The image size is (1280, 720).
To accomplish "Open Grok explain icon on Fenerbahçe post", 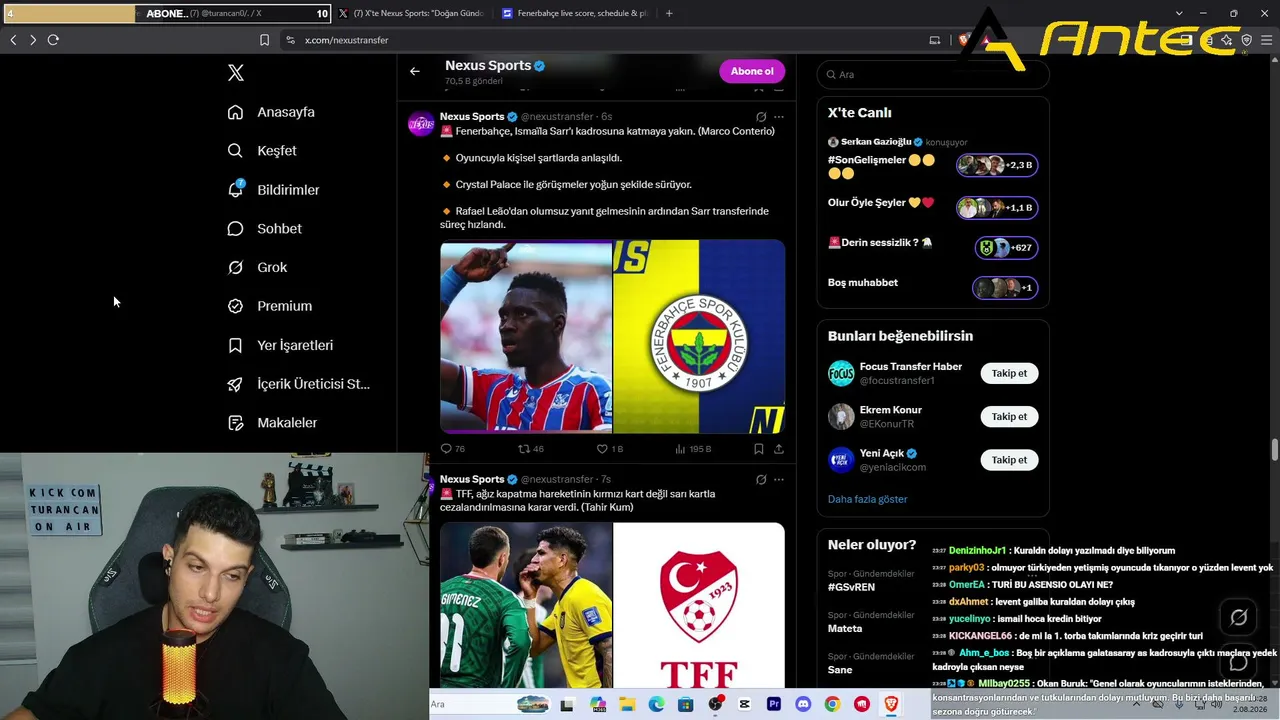I will click(761, 117).
